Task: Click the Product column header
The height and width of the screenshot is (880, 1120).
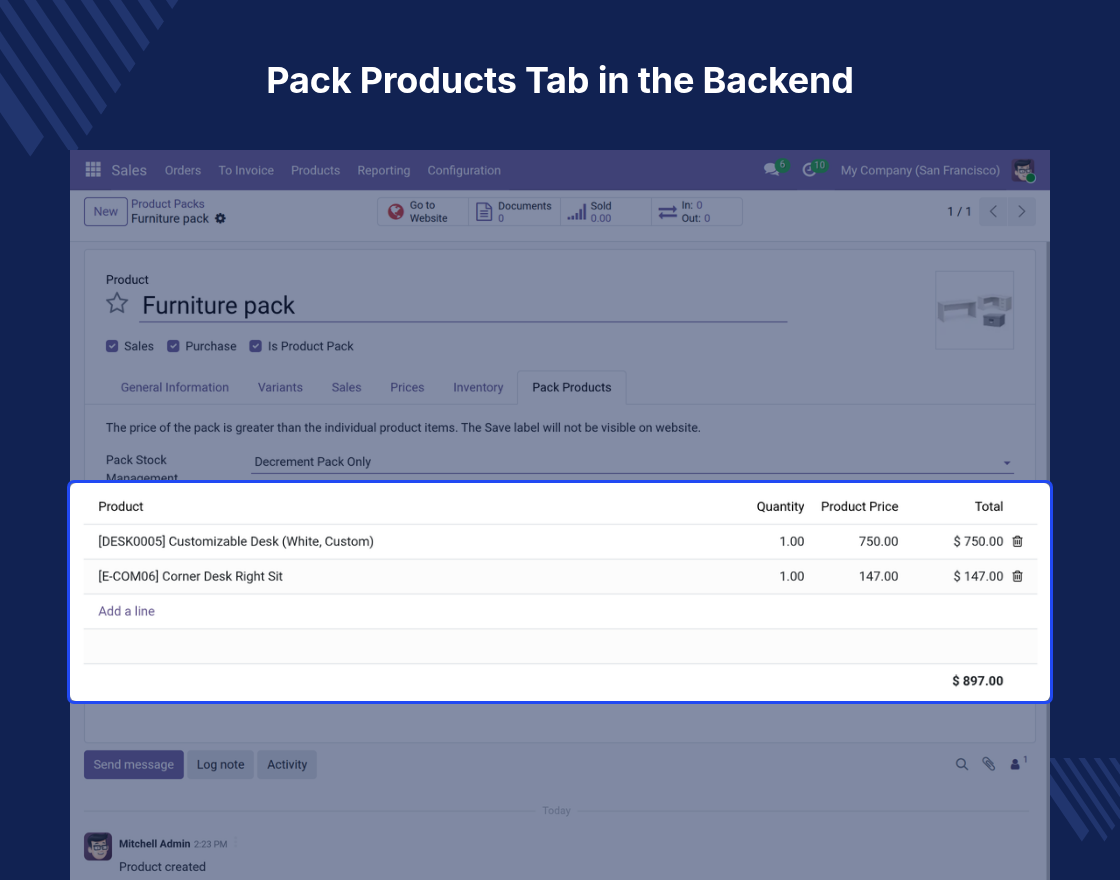Action: pyautogui.click(x=121, y=506)
